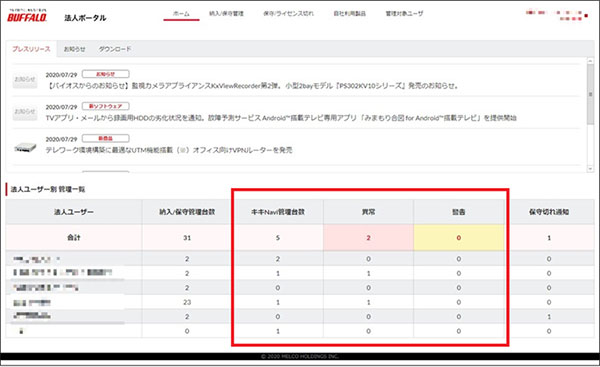
Task: Select the 管理対象ユーザ menu item
Action: [404, 13]
